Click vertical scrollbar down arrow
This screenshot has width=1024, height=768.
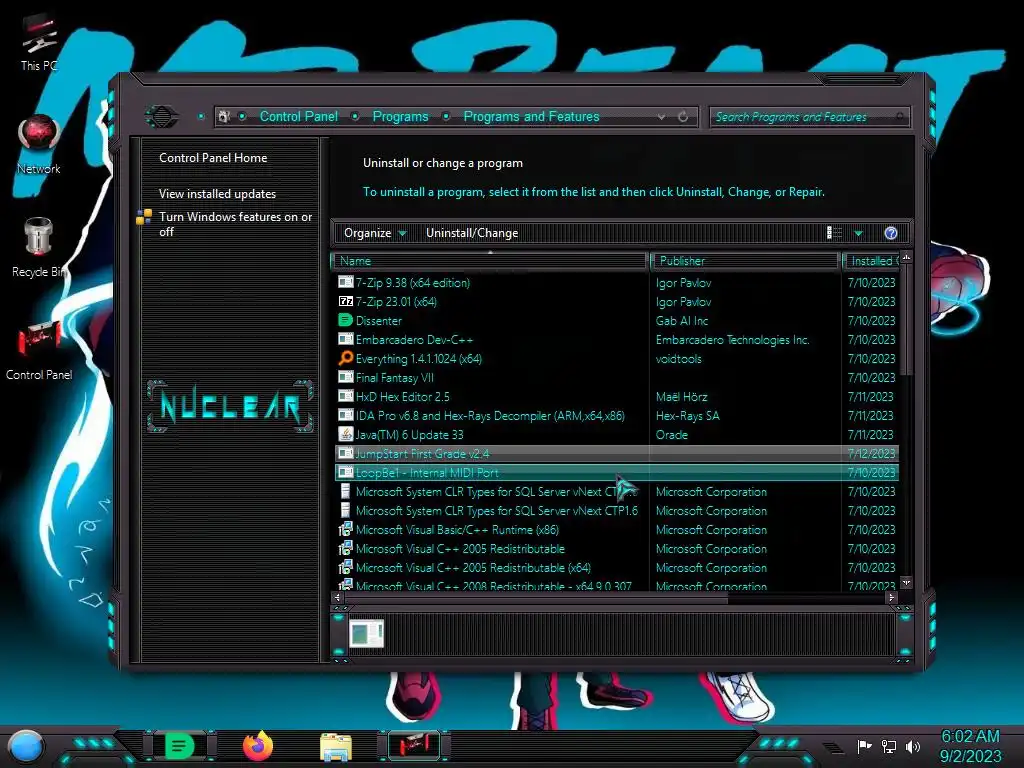(x=906, y=583)
